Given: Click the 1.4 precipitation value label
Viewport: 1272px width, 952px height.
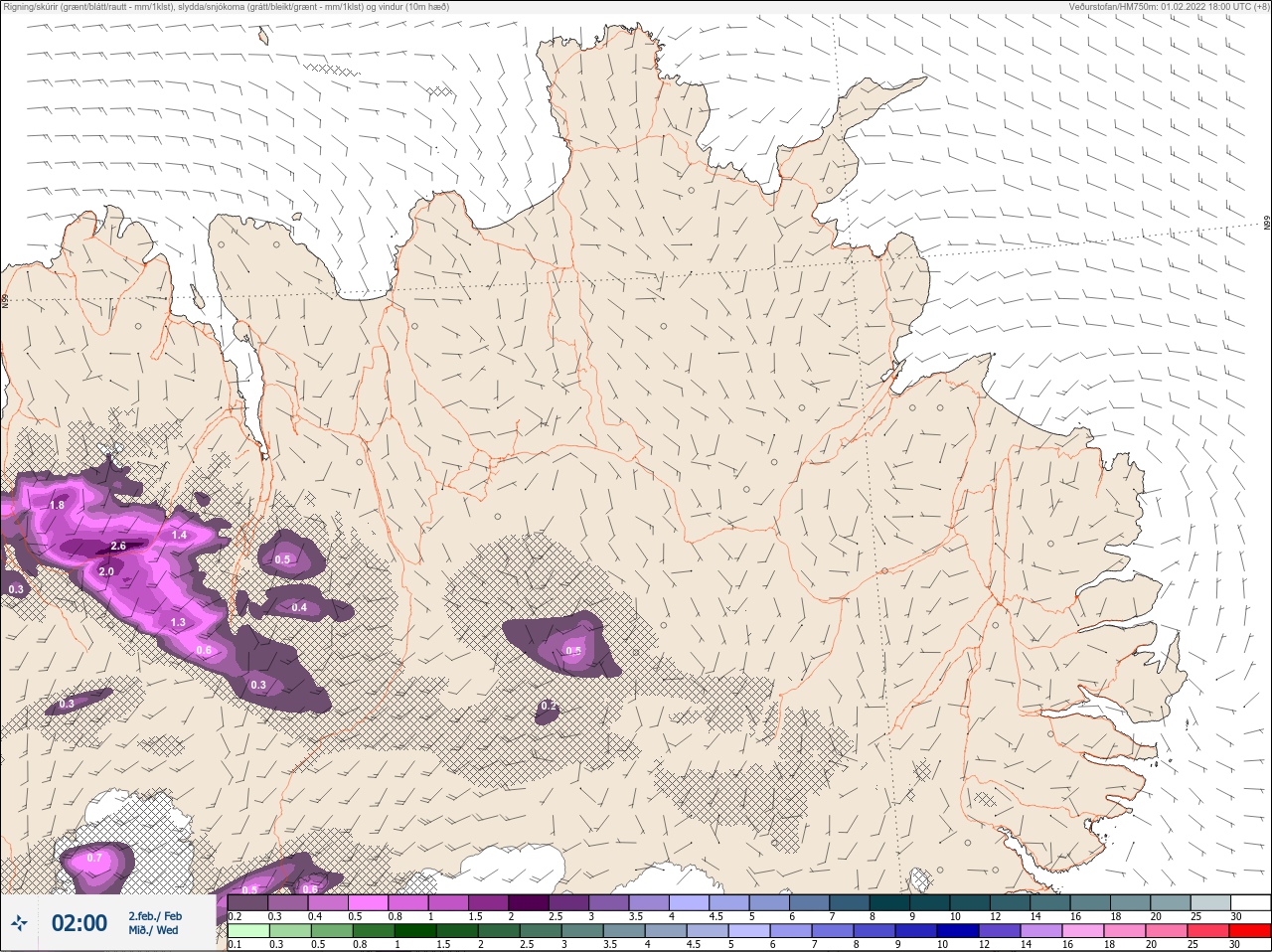Looking at the screenshot, I should pos(179,536).
